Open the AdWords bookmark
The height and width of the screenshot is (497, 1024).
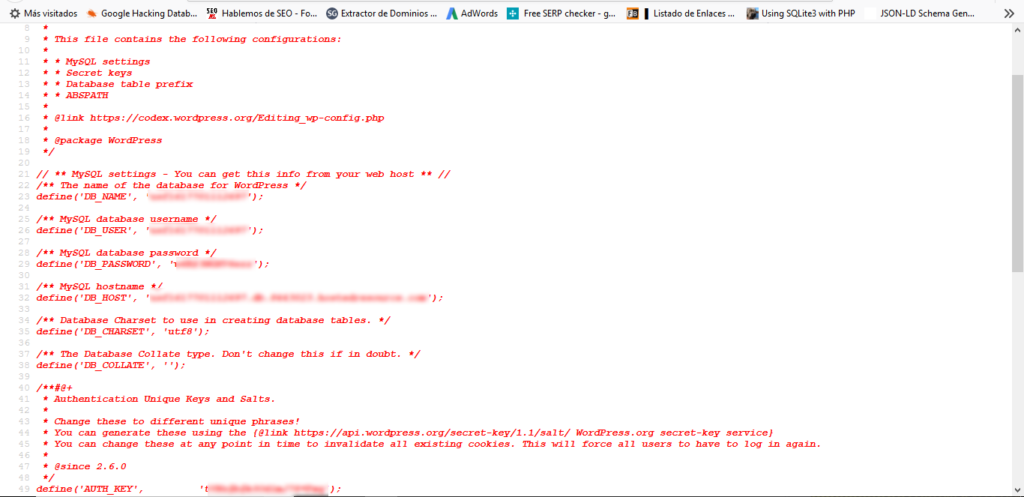pos(472,13)
